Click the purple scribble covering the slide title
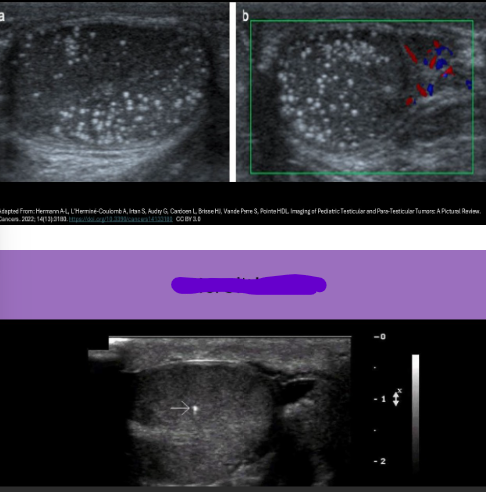 (249, 284)
